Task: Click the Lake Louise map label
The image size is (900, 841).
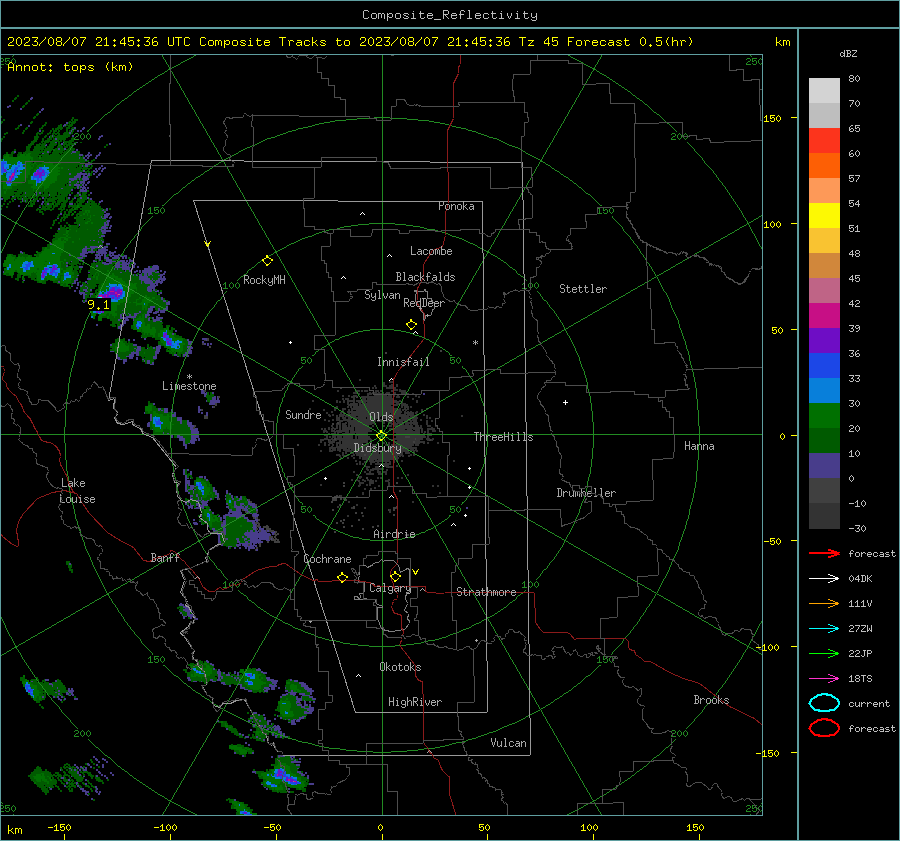Action: pyautogui.click(x=77, y=491)
